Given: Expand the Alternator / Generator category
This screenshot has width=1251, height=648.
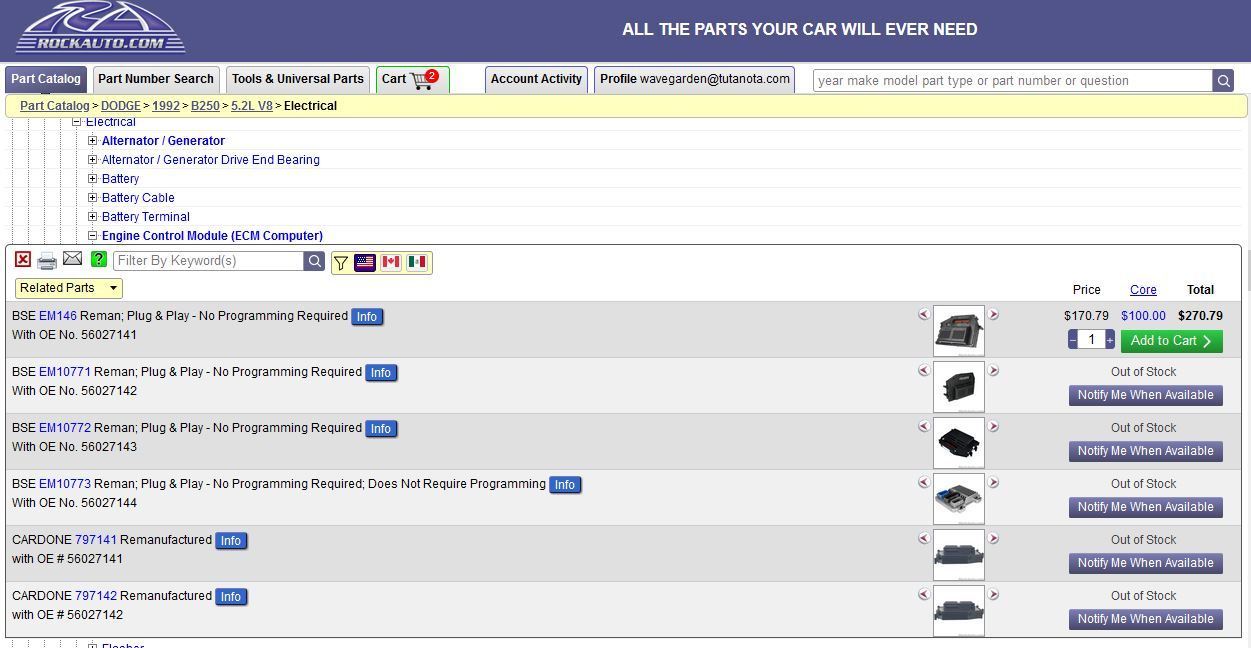Looking at the screenshot, I should (93, 141).
